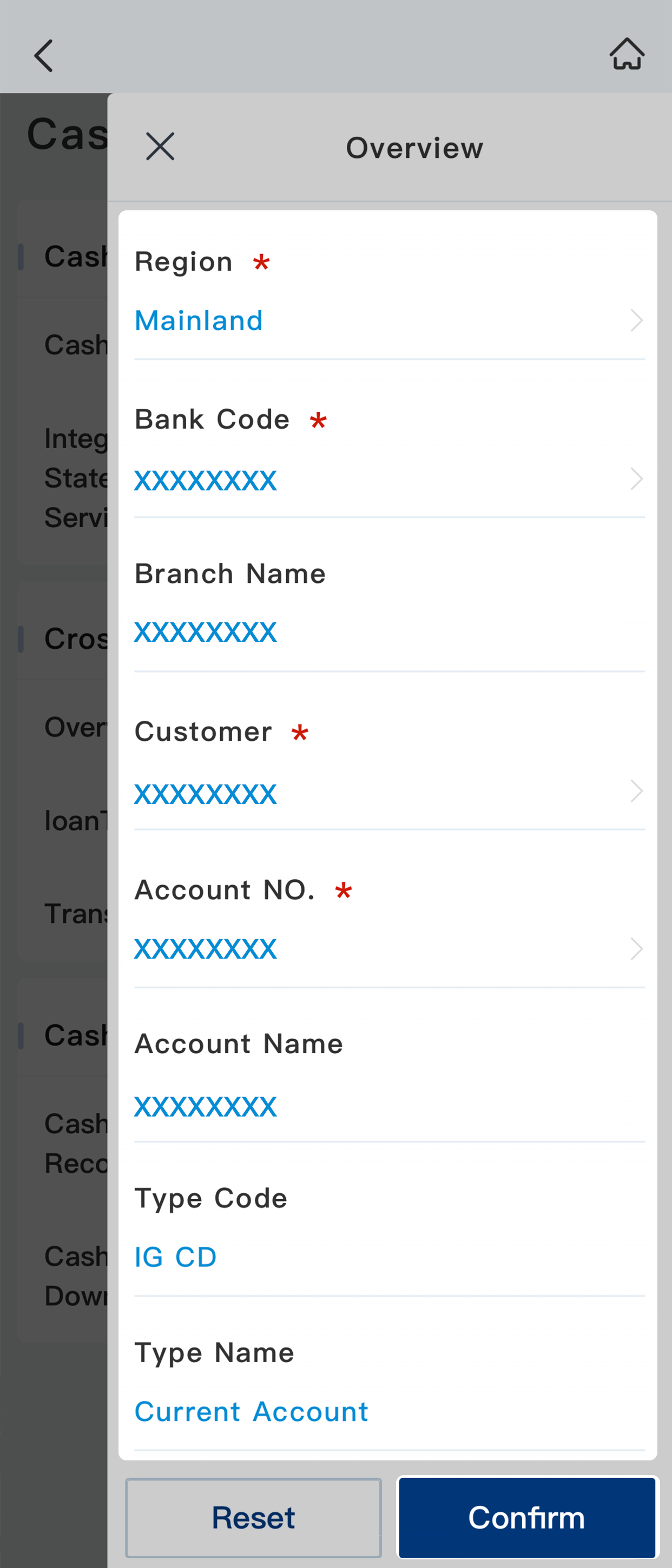Tap the back arrow icon
Viewport: 672px width, 1568px height.
pyautogui.click(x=43, y=55)
